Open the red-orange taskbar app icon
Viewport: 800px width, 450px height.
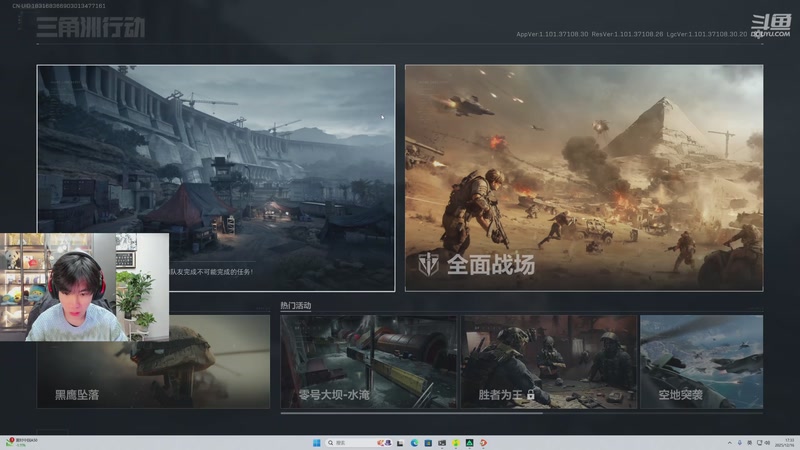click(x=483, y=443)
